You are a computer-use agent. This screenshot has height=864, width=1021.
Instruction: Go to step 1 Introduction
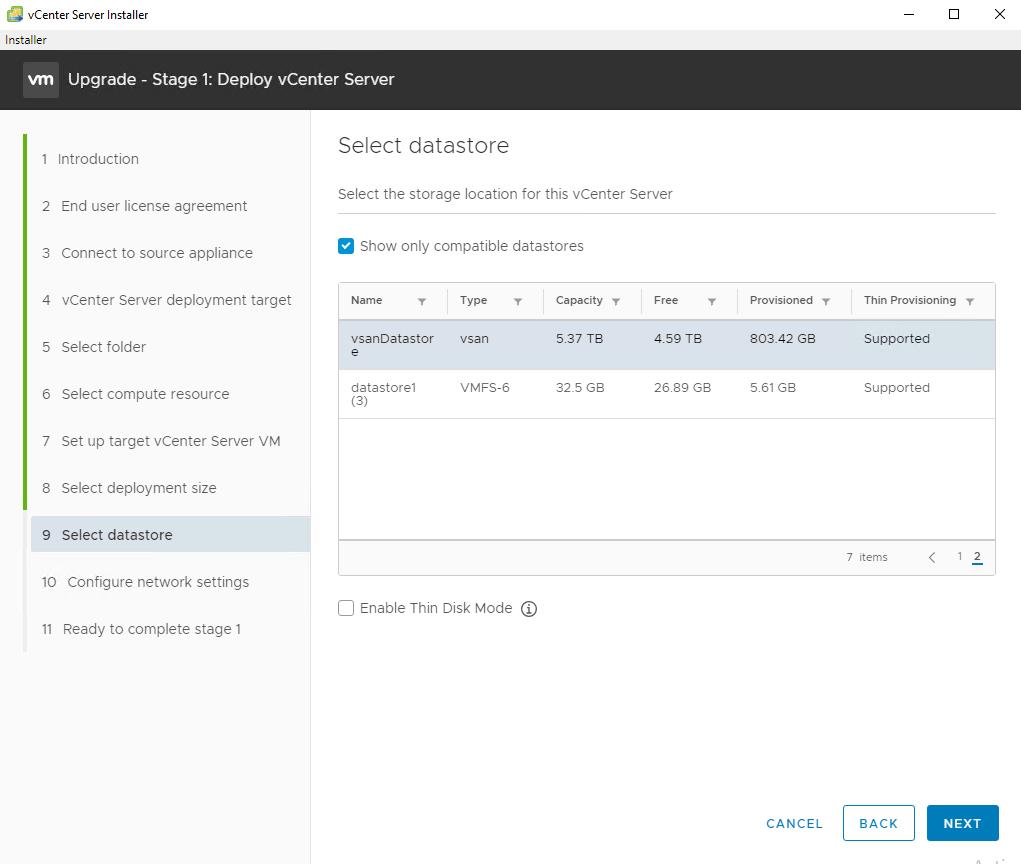[91, 159]
